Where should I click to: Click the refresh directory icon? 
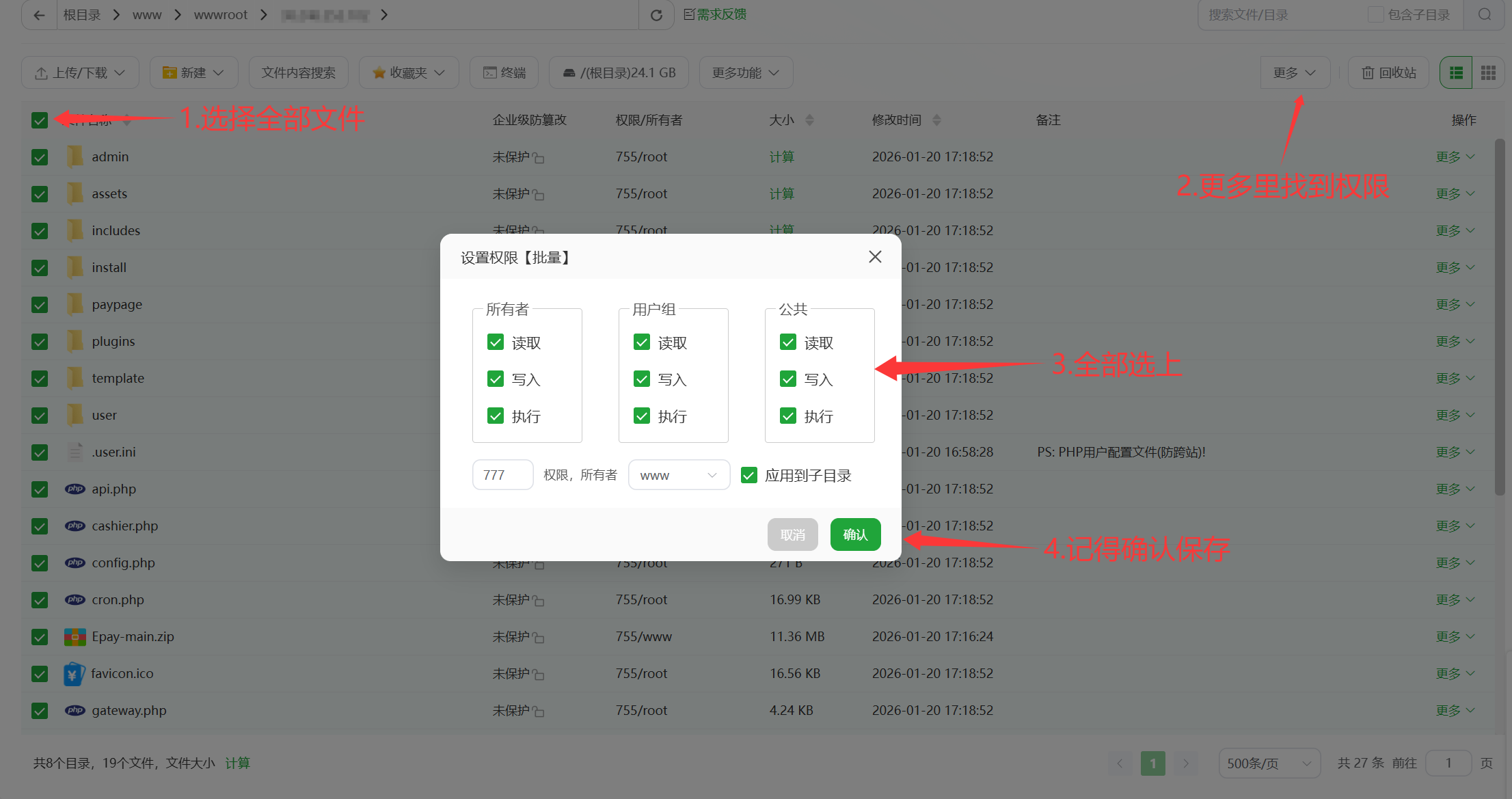pos(656,15)
